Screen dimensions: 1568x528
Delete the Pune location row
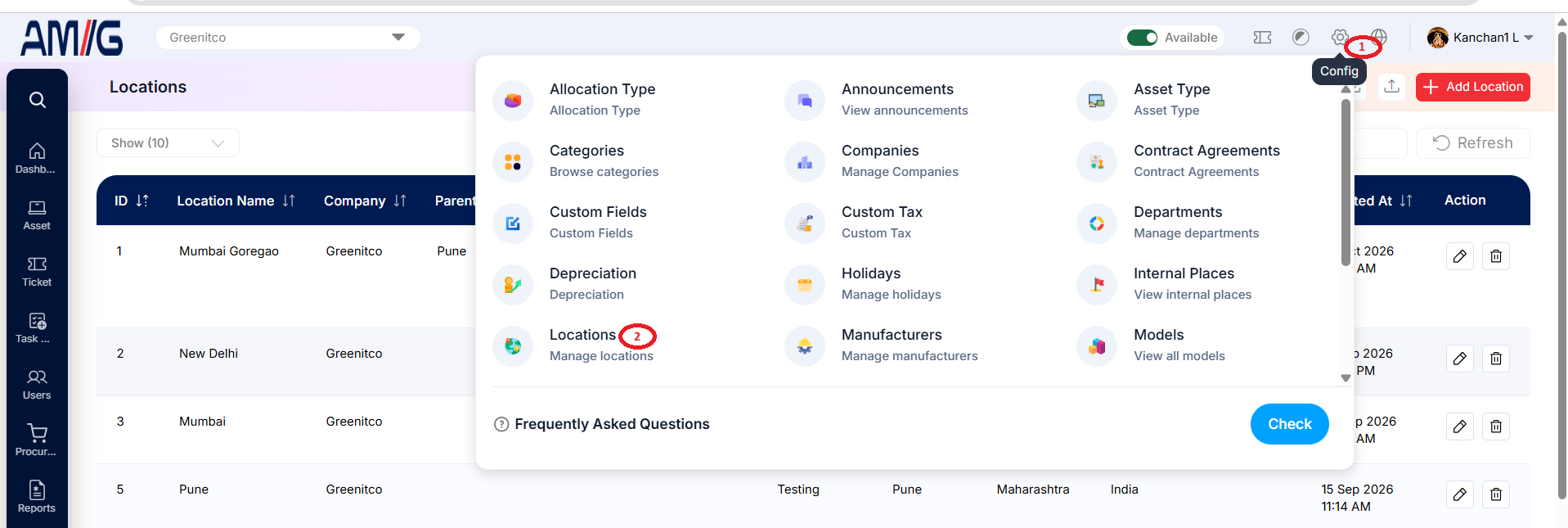point(1496,494)
